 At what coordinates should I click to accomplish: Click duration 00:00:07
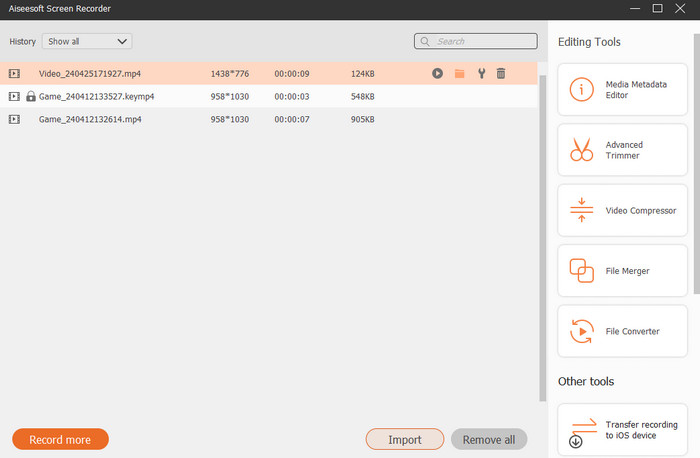tap(292, 119)
